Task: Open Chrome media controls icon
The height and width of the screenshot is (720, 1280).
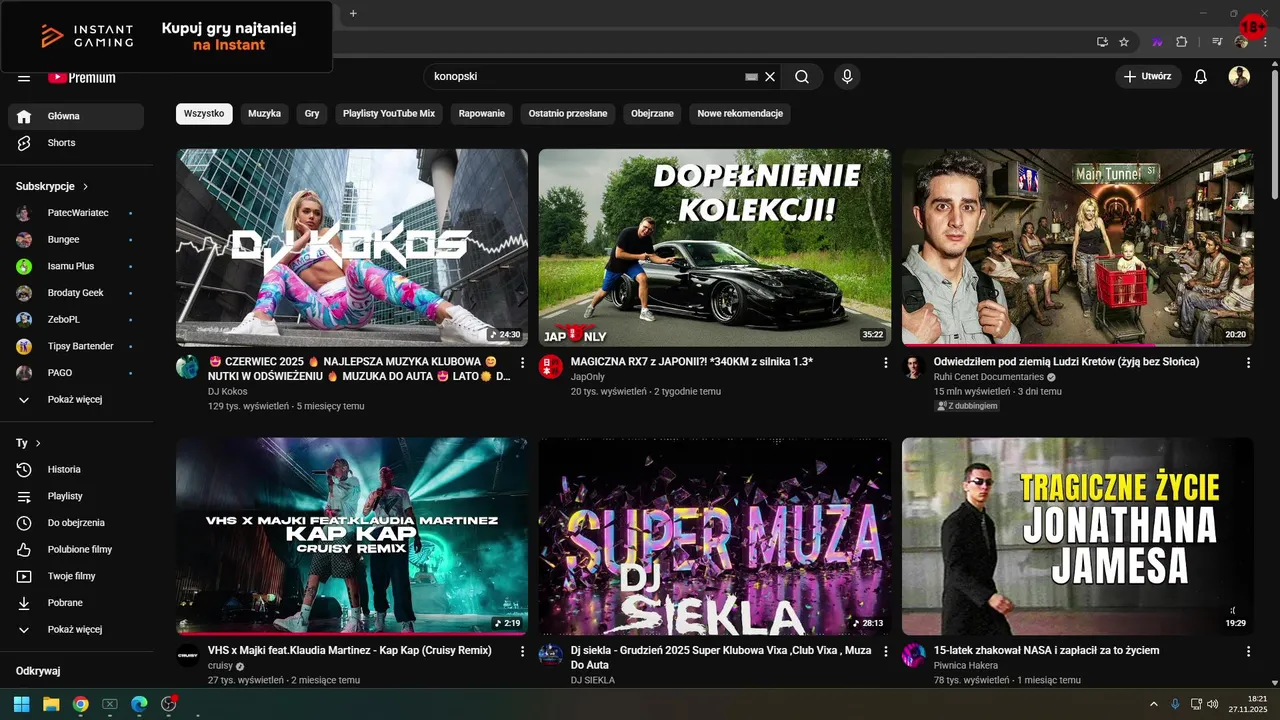Action: point(1217,42)
